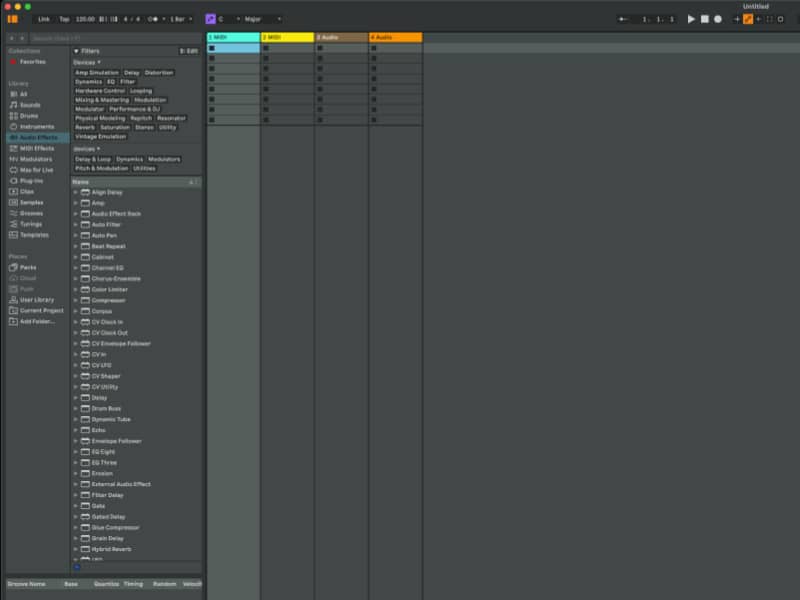Open the Sounds library category
The width and height of the screenshot is (800, 600).
coord(29,104)
